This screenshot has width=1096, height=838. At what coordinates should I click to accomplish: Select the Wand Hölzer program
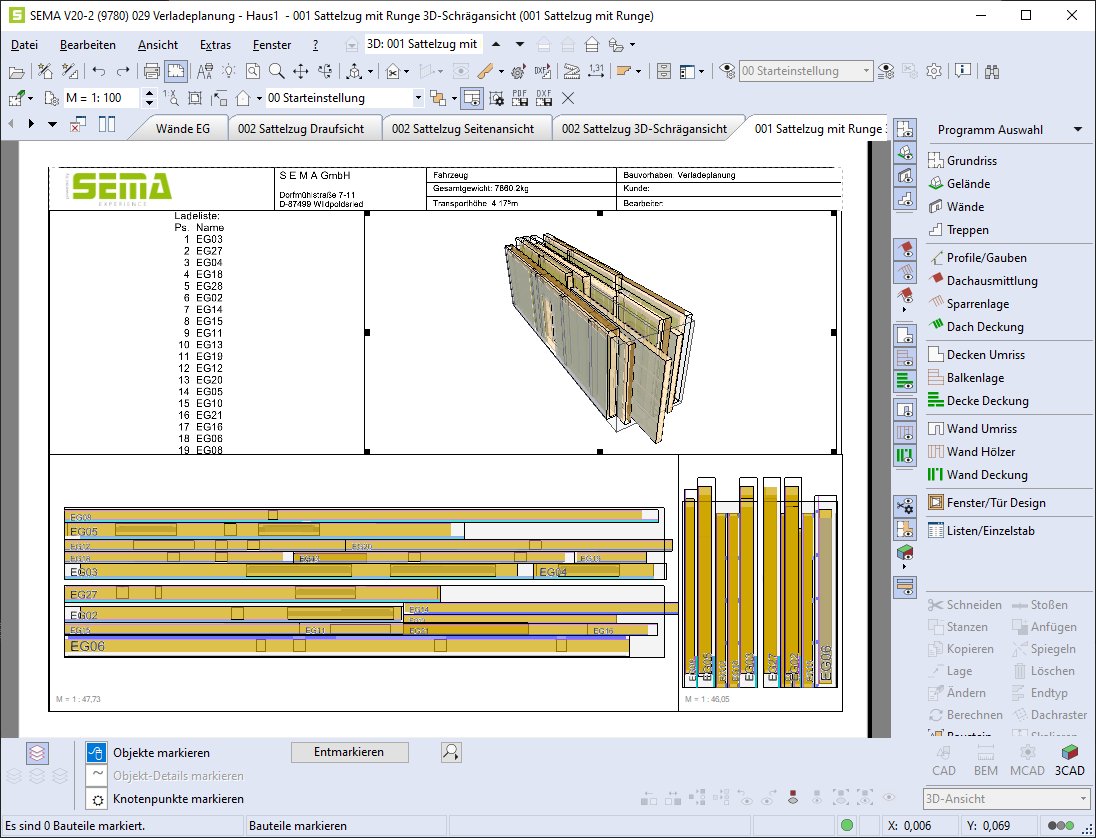972,451
